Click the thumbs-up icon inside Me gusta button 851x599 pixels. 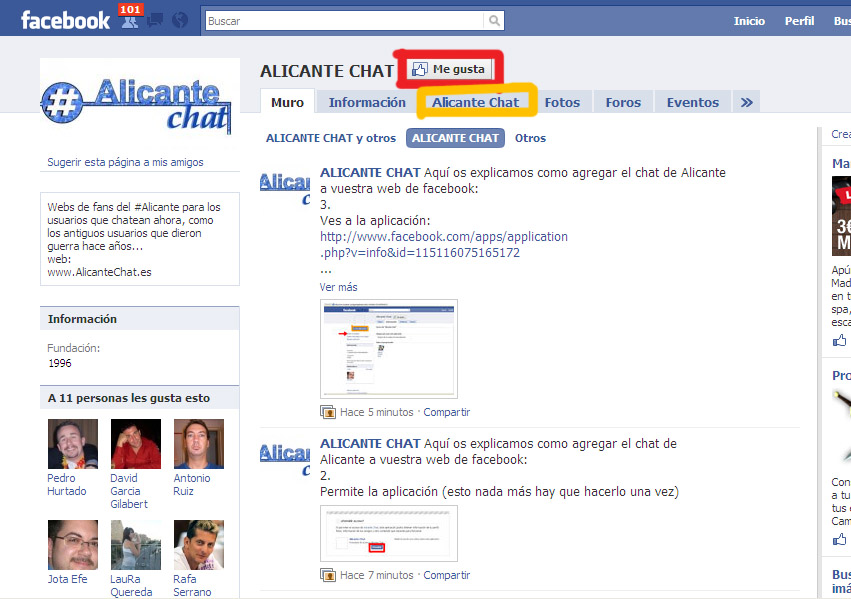point(419,69)
